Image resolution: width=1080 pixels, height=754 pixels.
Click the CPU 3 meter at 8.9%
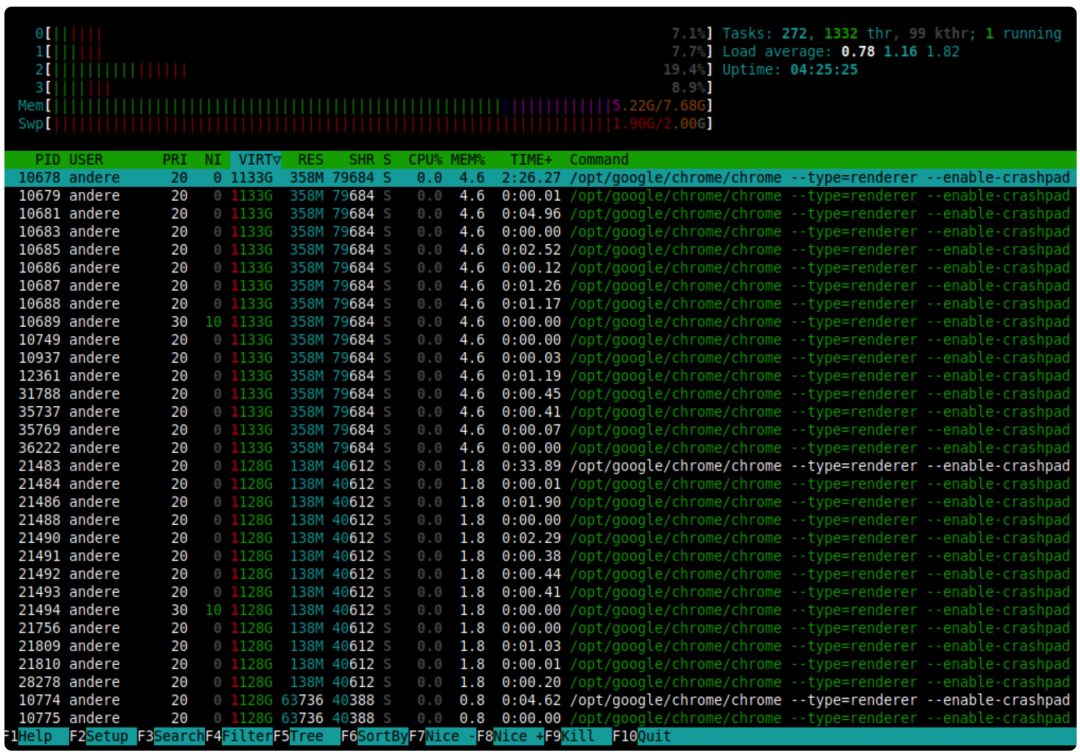[x=373, y=87]
